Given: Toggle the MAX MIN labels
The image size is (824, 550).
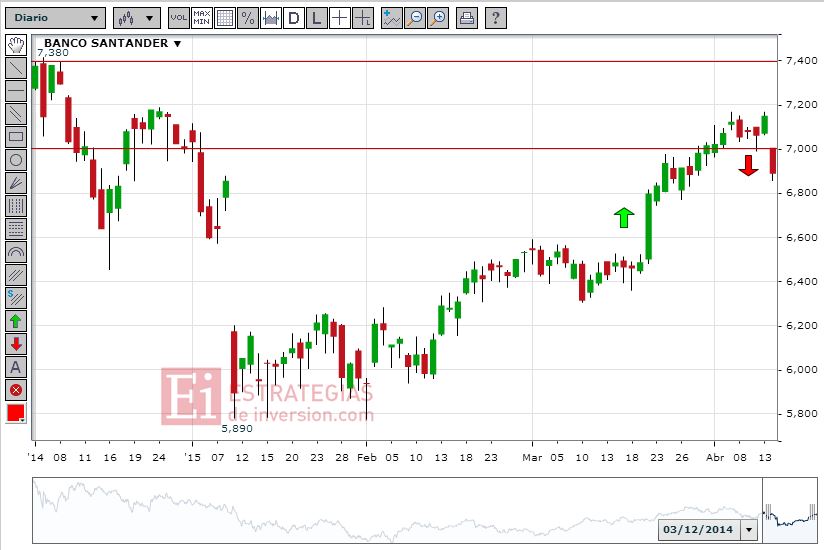Looking at the screenshot, I should point(202,18).
